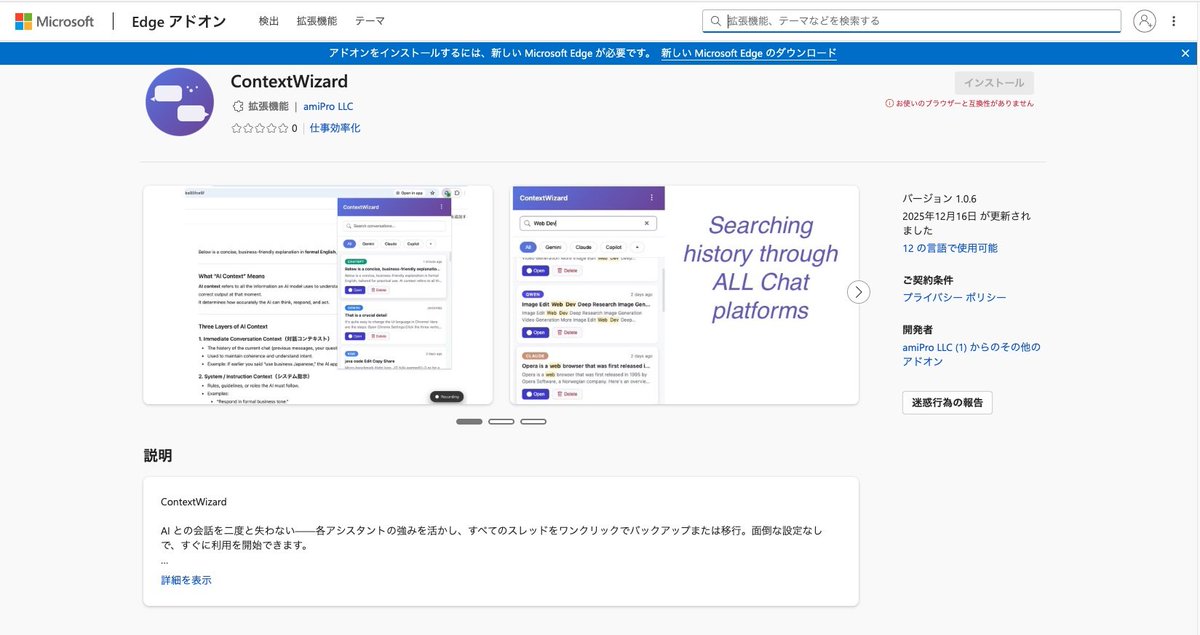Image resolution: width=1200 pixels, height=635 pixels.
Task: Click the バージョン 1.0.6 text
Action: click(939, 199)
